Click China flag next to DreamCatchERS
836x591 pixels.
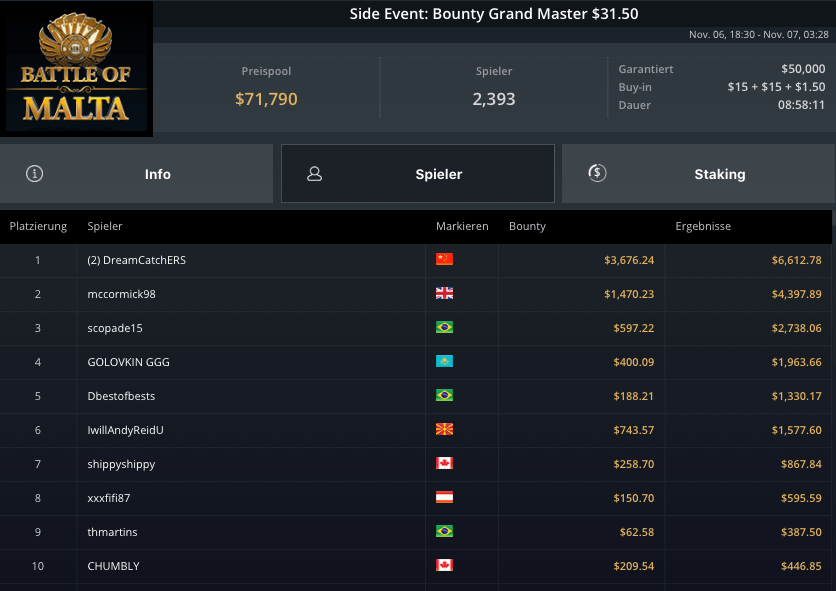444,260
